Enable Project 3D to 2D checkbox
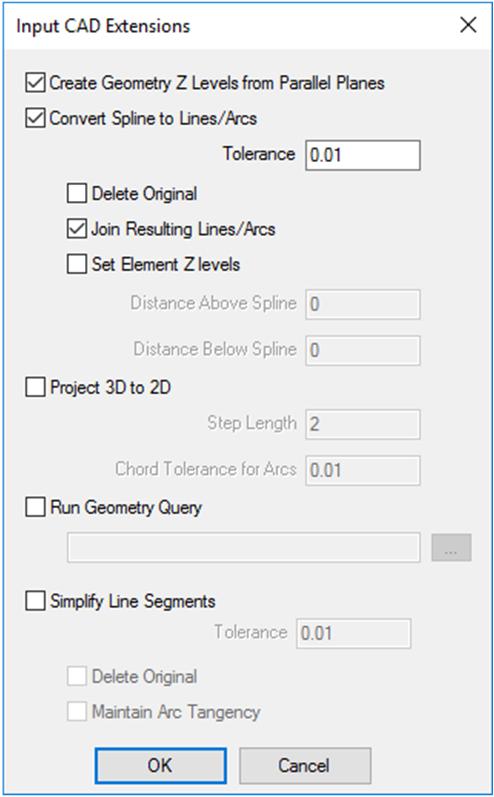 pos(35,388)
